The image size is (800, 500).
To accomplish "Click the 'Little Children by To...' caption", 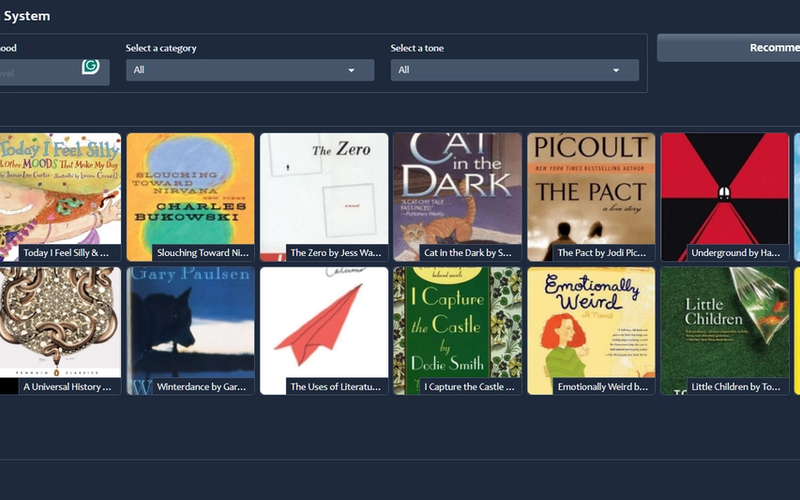I will 736,387.
